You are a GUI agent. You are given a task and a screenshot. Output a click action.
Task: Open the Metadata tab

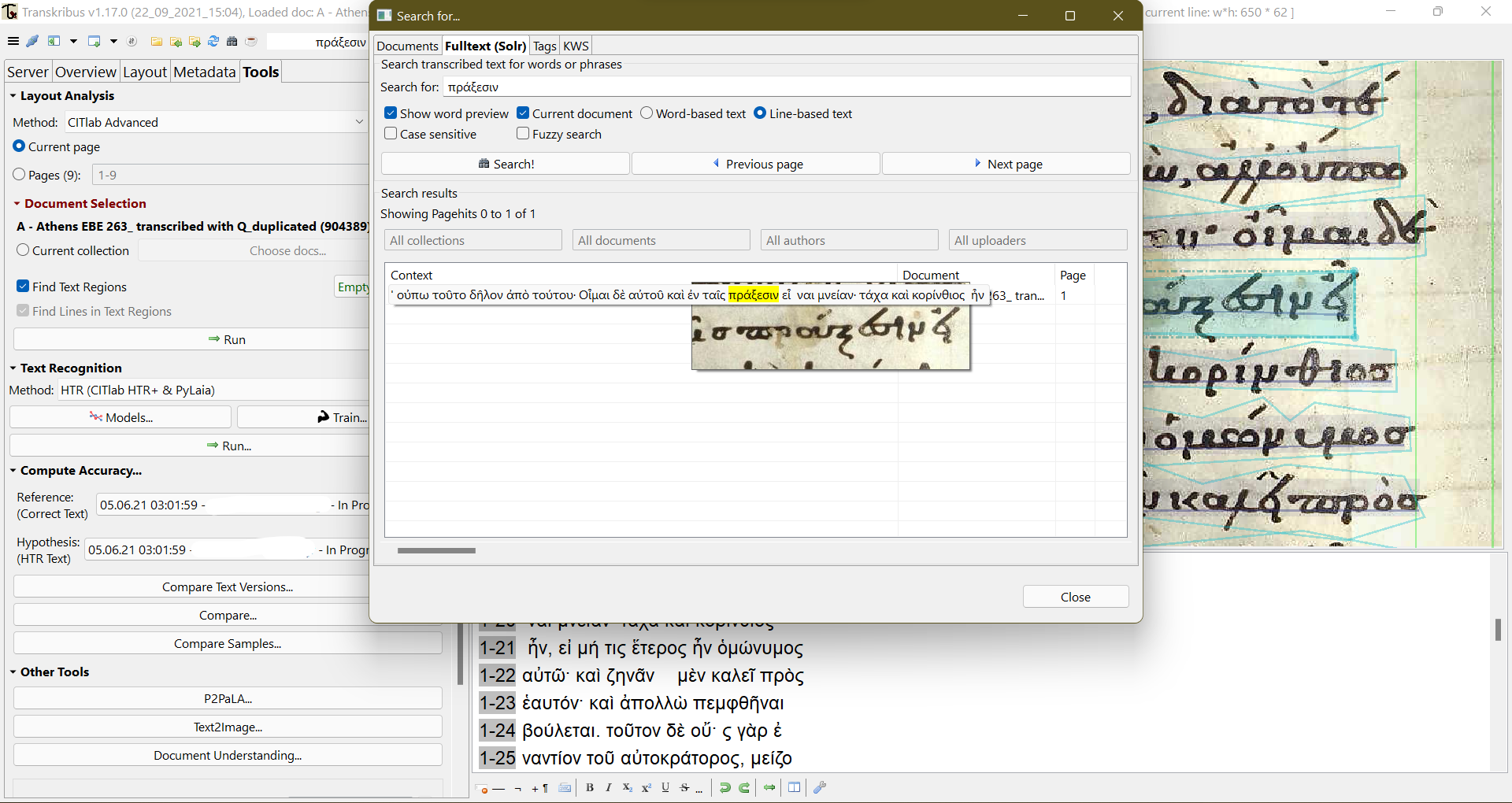(204, 72)
